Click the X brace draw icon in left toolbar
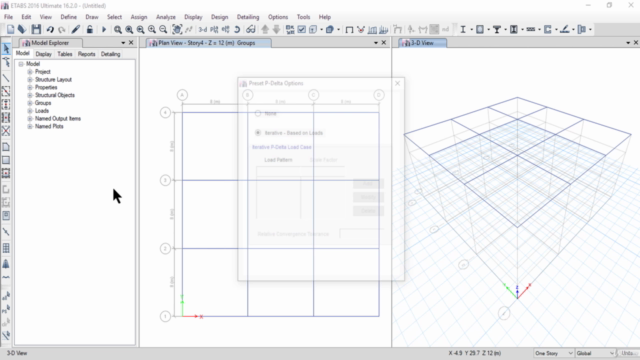Screen dimensions: 640x360 pos(6,131)
